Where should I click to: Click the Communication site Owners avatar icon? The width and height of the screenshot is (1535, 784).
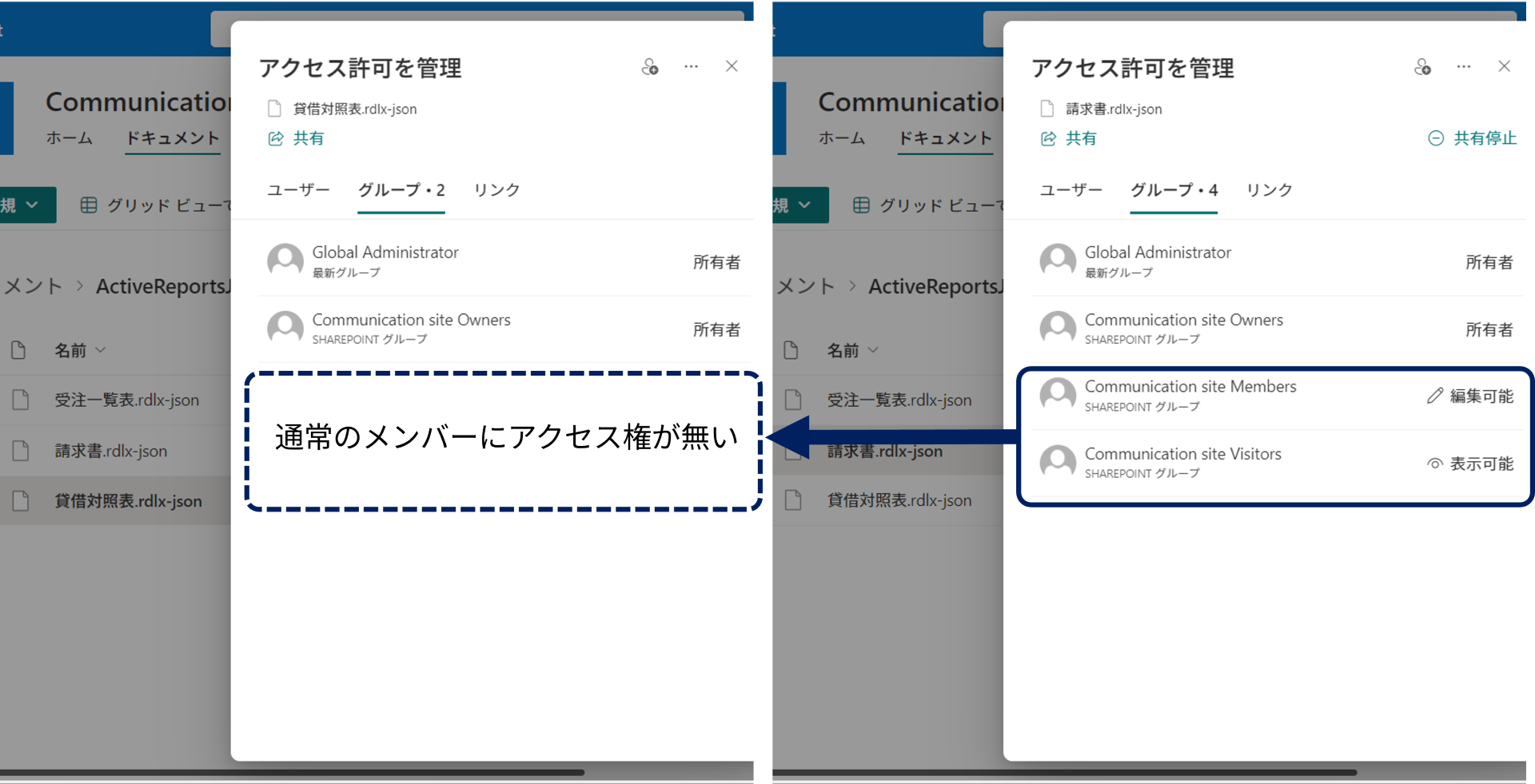(x=285, y=328)
